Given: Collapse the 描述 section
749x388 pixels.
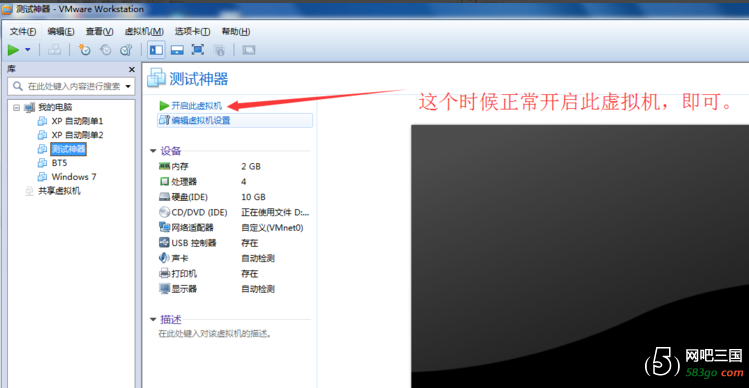Looking at the screenshot, I should click(x=153, y=319).
